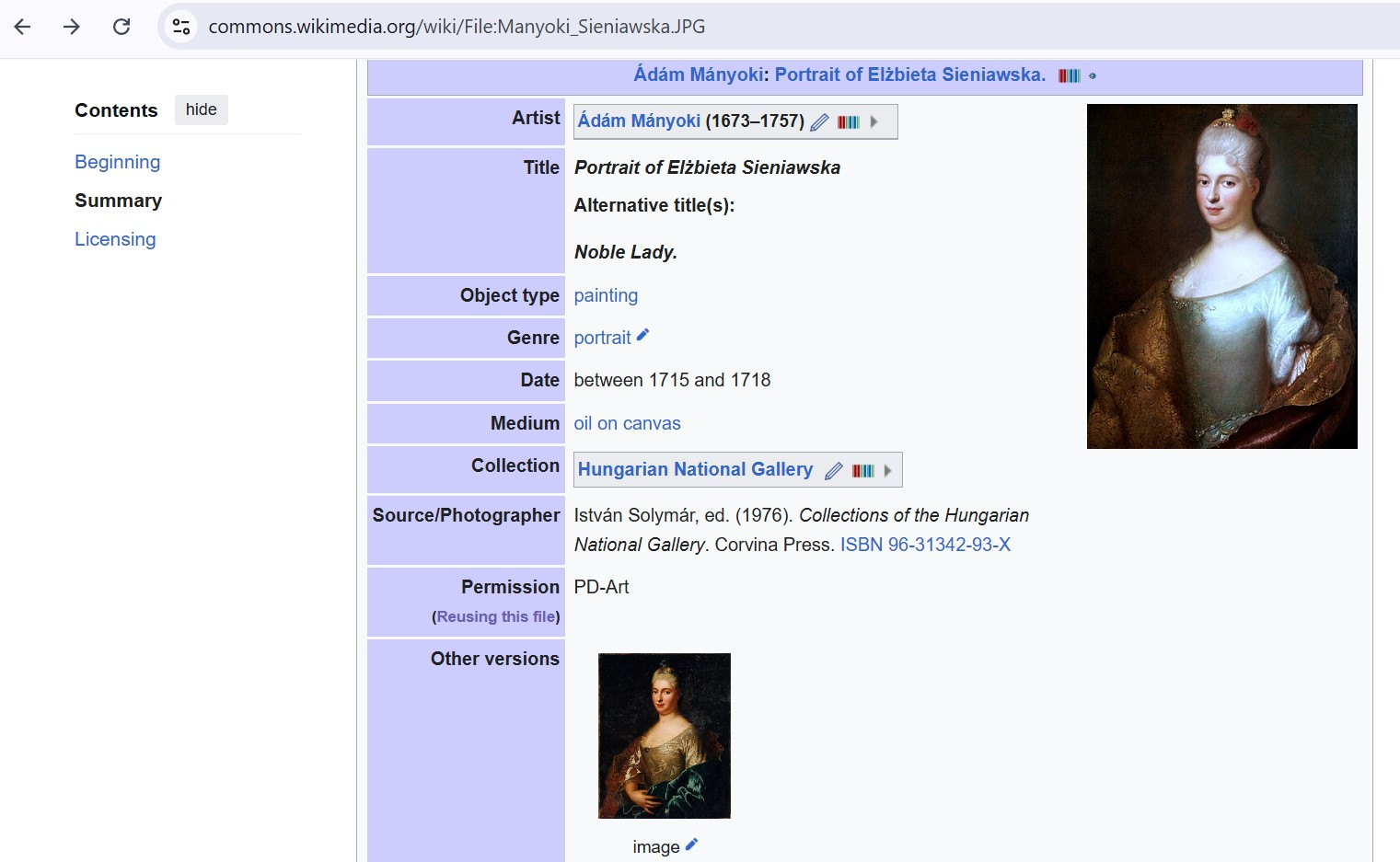The width and height of the screenshot is (1400, 862).
Task: Click pencil edit icon next to Ádám Mányoki
Action: pyautogui.click(x=819, y=122)
